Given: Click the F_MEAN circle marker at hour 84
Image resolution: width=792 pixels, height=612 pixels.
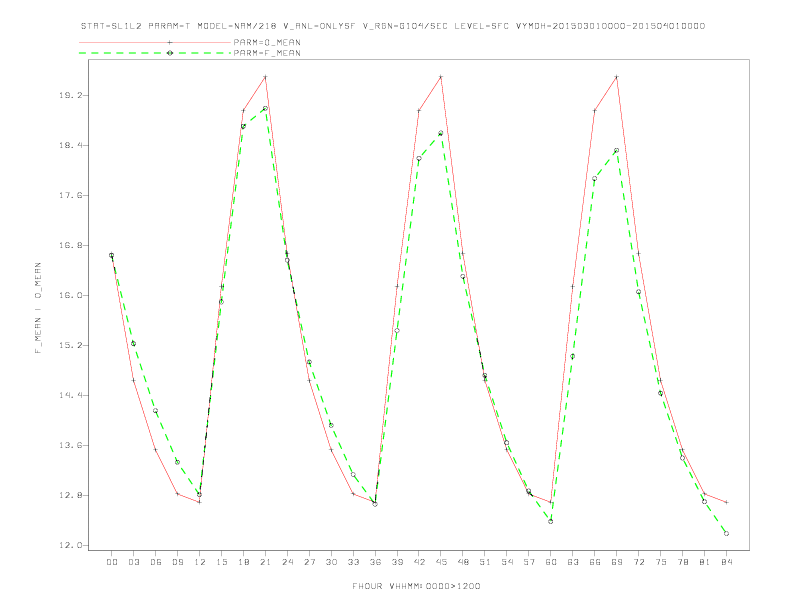Looking at the screenshot, I should point(726,533).
